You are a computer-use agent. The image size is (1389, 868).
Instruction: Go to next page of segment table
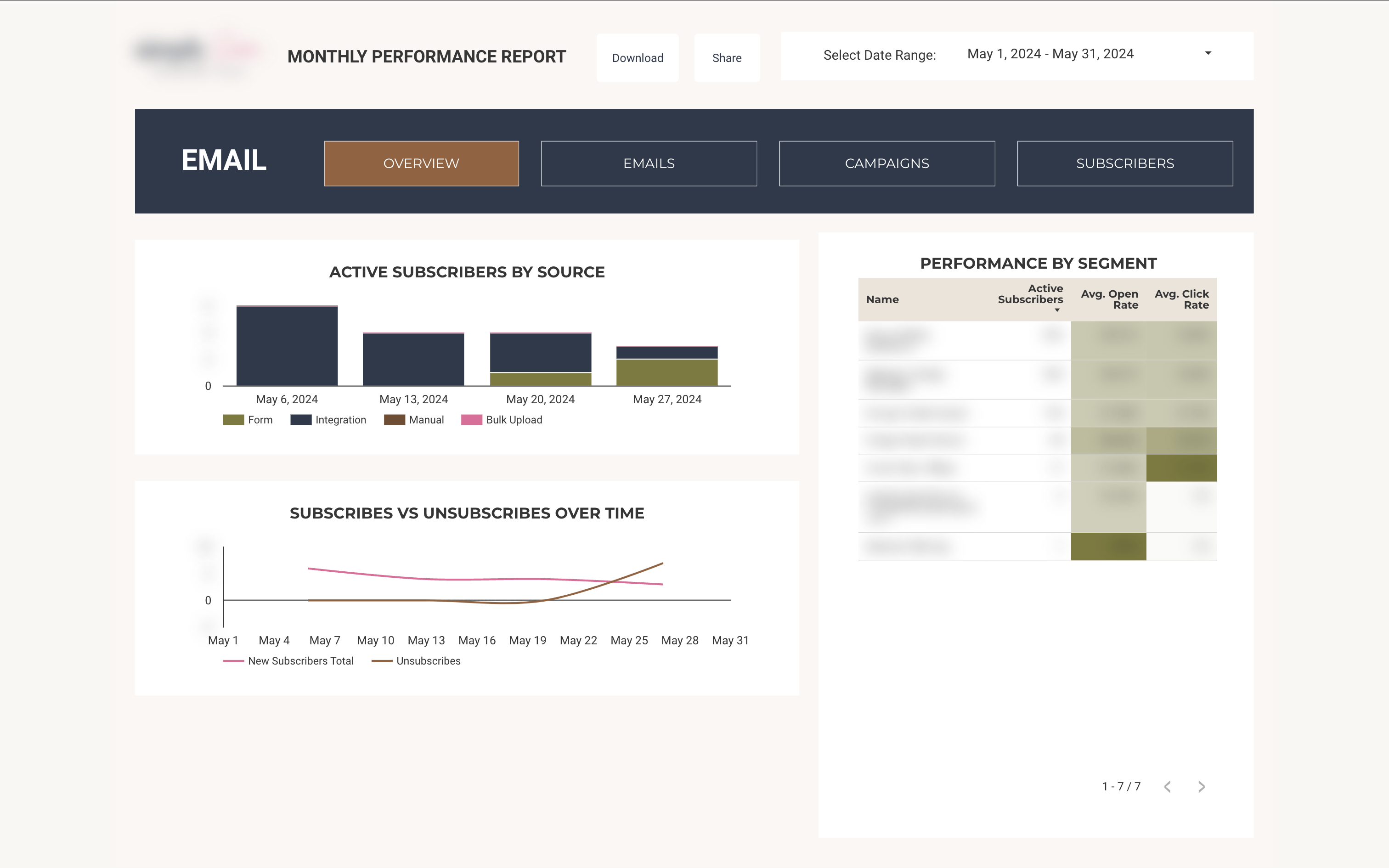point(1201,786)
